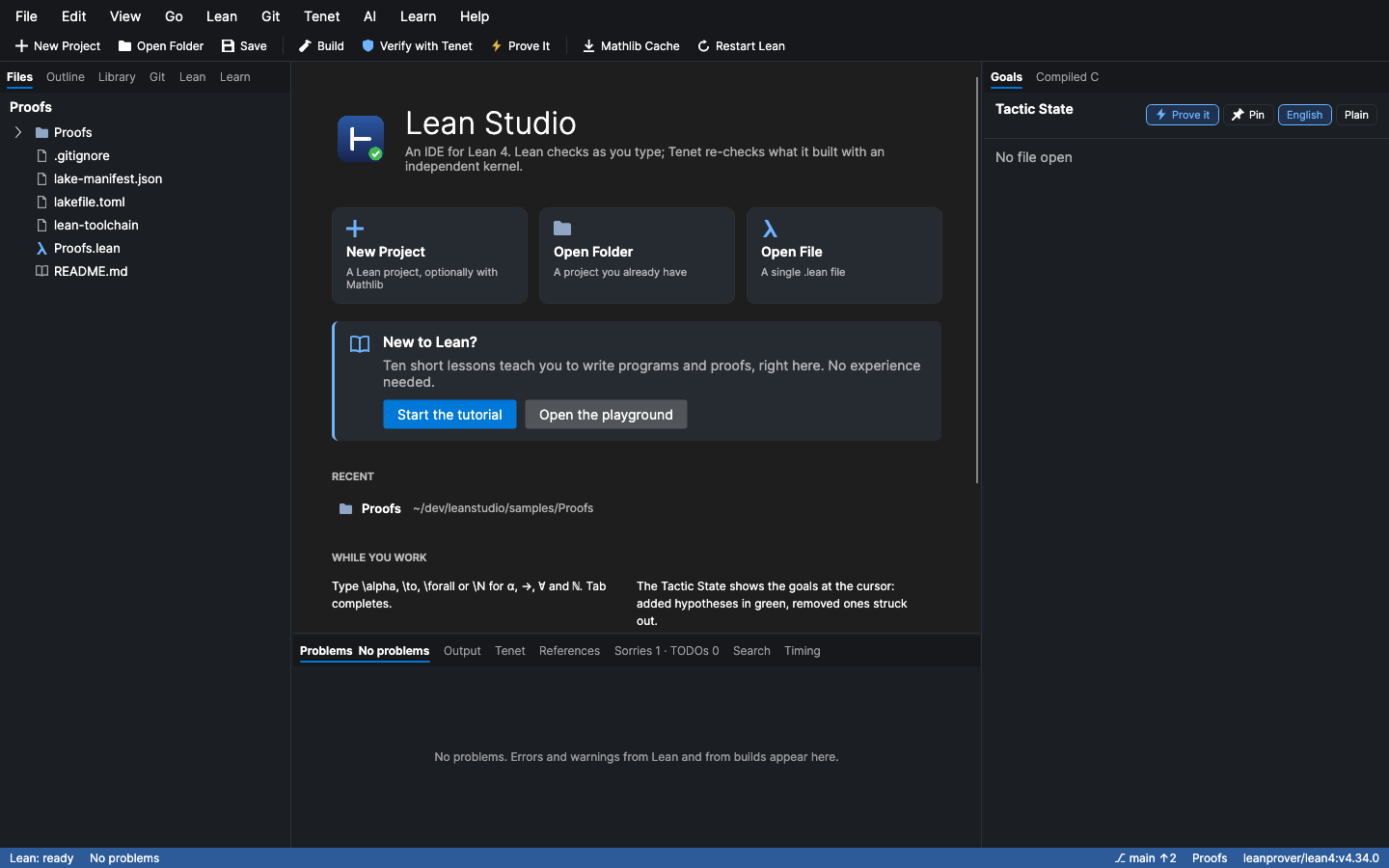Click the book icon beside README.md
This screenshot has width=1389, height=868.
[41, 272]
